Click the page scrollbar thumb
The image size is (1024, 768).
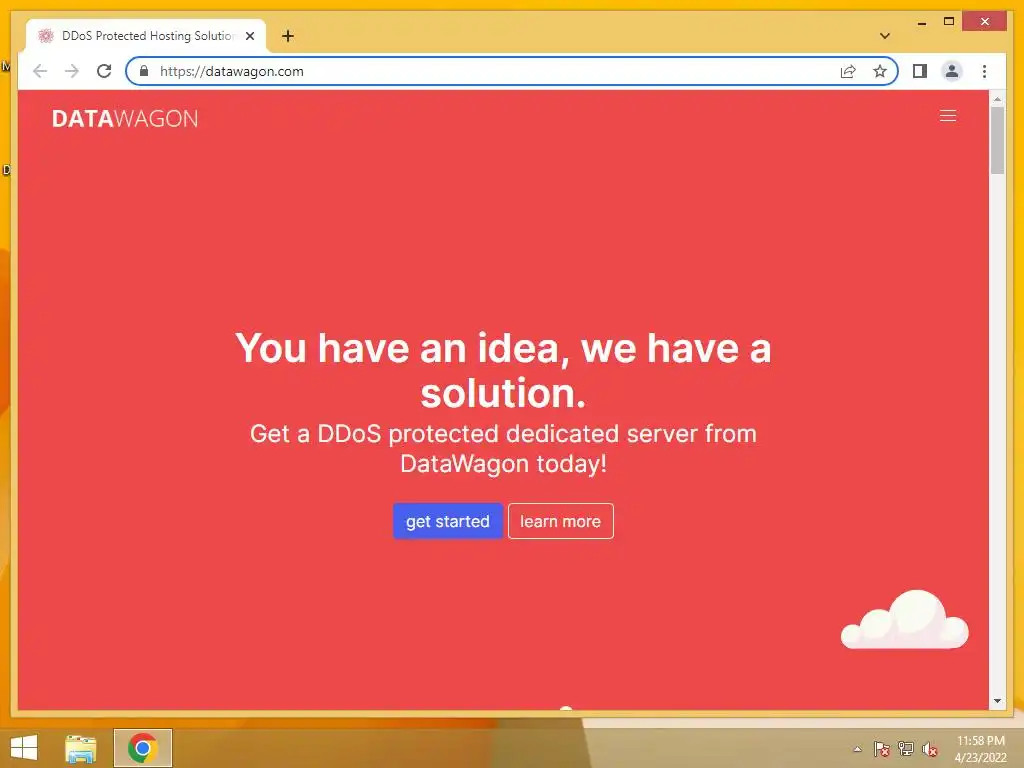coord(997,140)
